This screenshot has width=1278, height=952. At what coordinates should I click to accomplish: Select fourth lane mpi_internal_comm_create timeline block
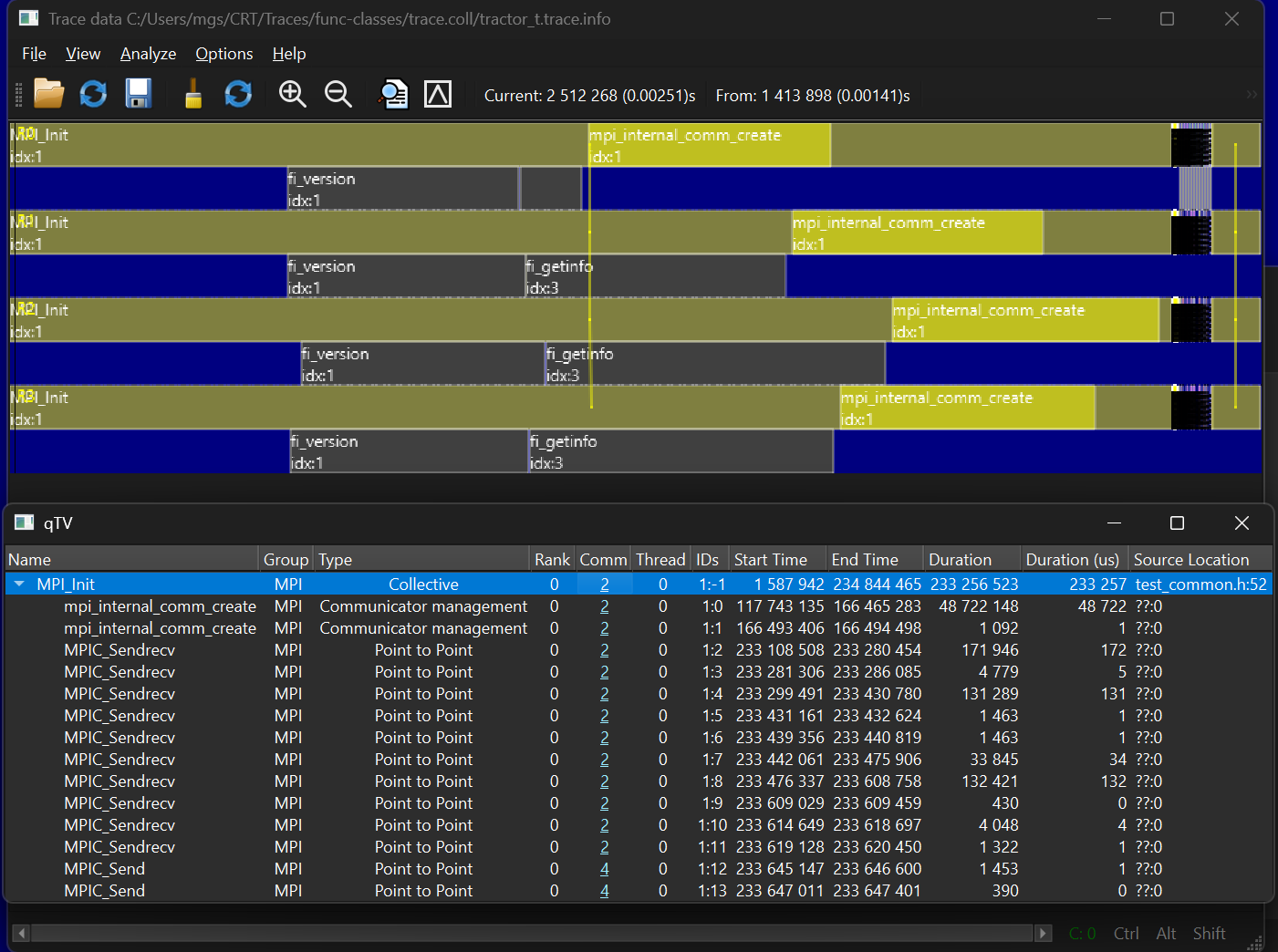[x=967, y=408]
